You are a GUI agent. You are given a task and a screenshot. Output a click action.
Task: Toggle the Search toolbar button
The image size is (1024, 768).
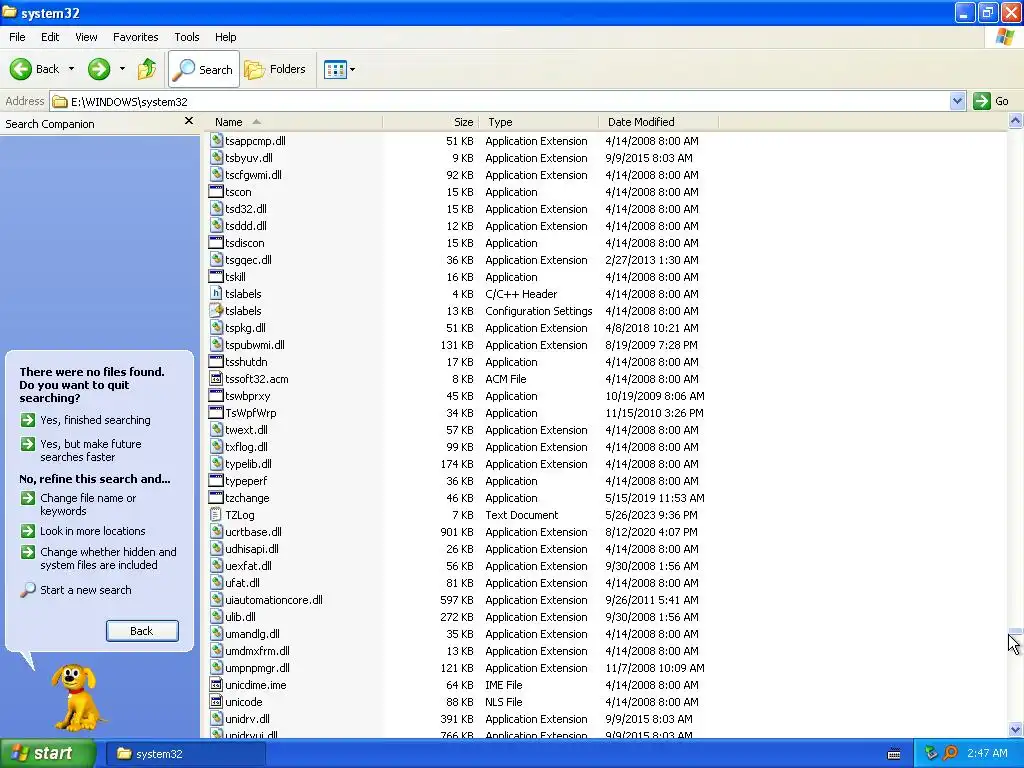pos(204,69)
